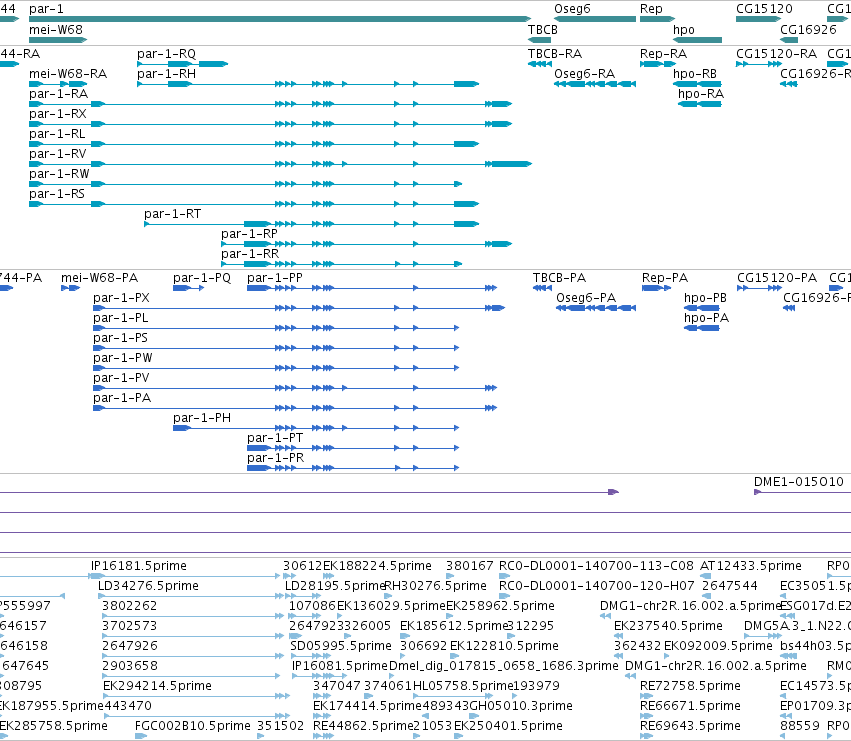
Task: Click transcript TBCB-RA
Action: coord(540,64)
